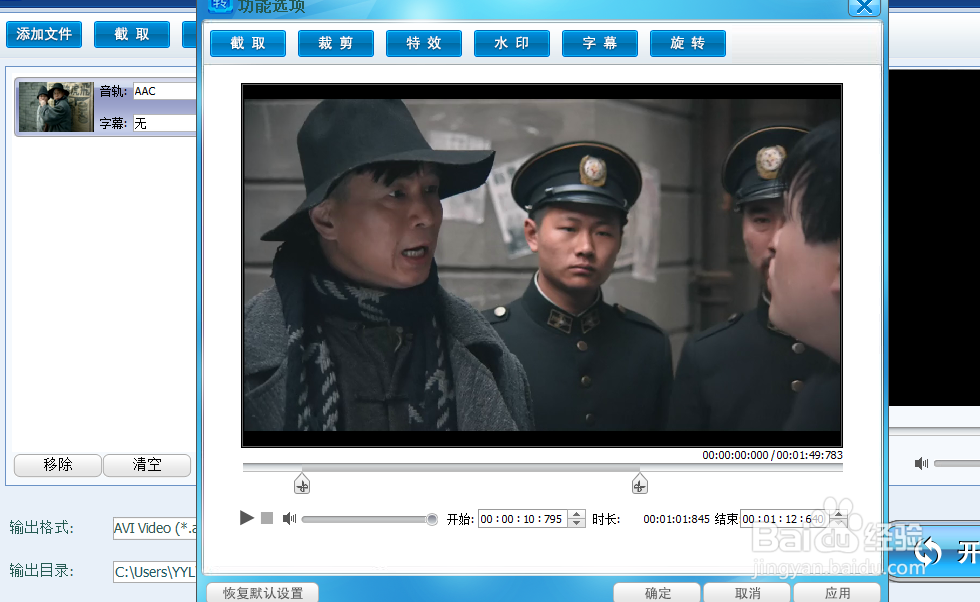Confirm with the 确定 button
The image size is (980, 602).
coord(658,593)
